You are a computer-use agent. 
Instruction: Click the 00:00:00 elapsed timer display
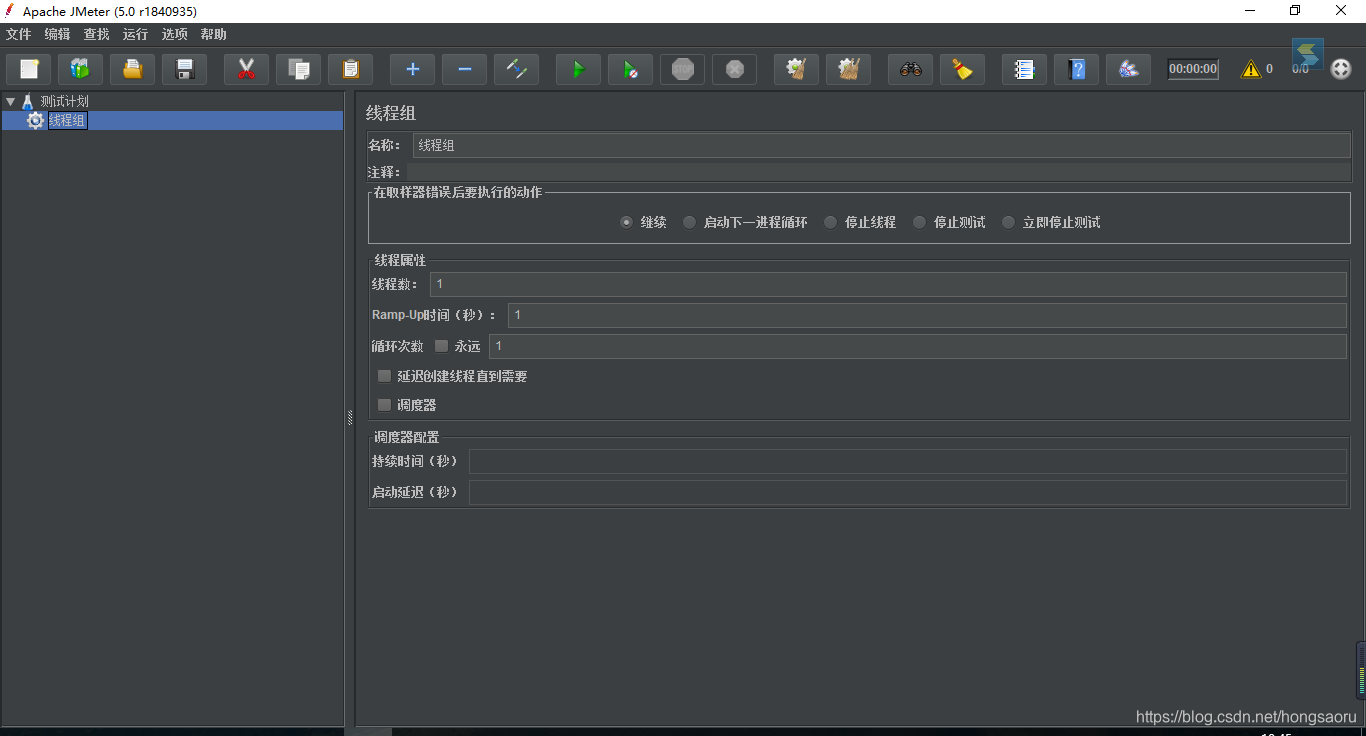tap(1193, 69)
